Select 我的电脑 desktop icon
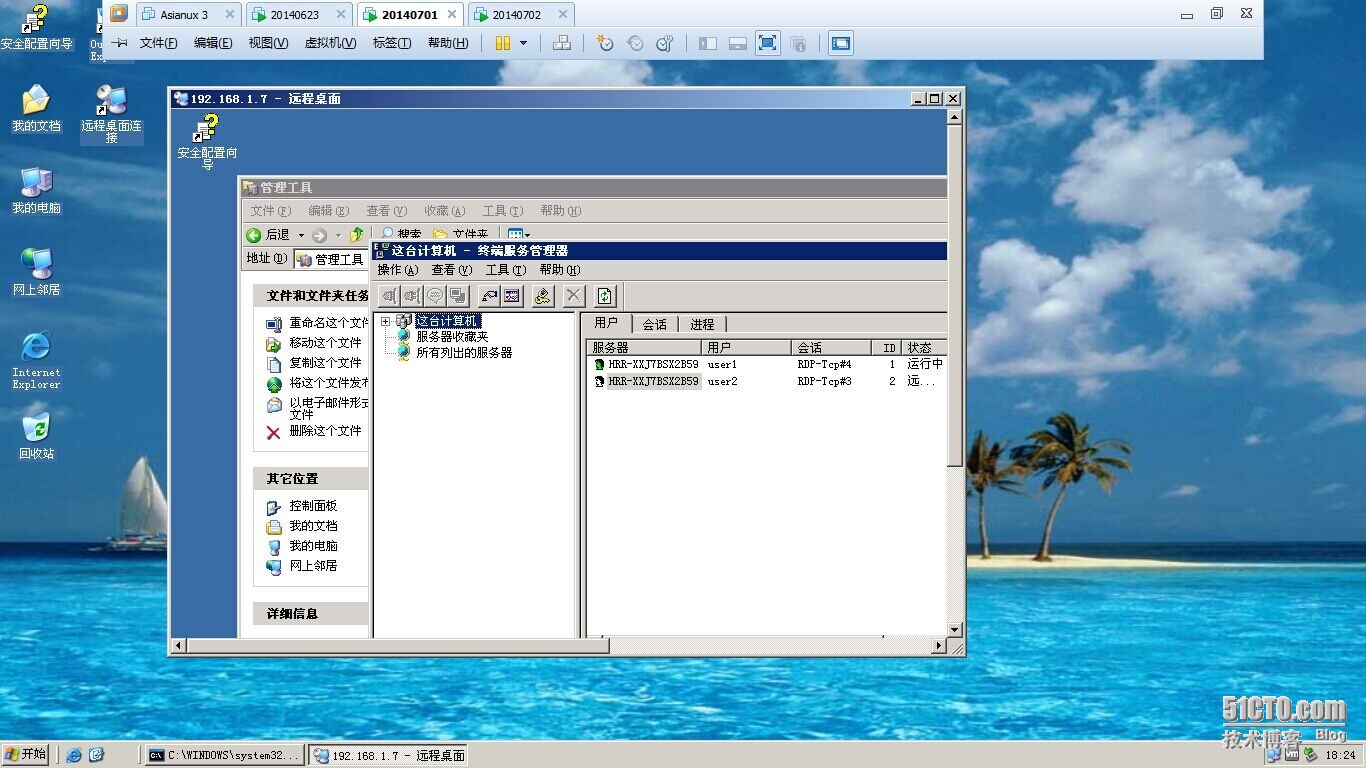 pyautogui.click(x=36, y=191)
